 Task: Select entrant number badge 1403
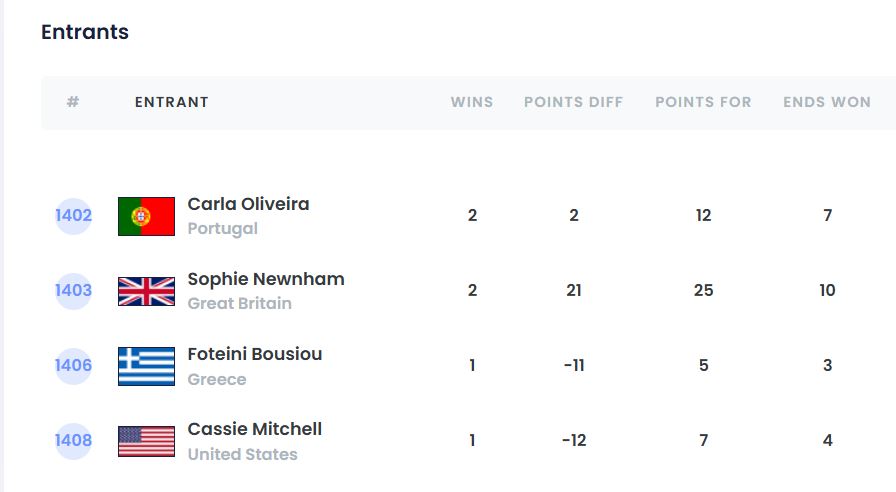coord(73,291)
